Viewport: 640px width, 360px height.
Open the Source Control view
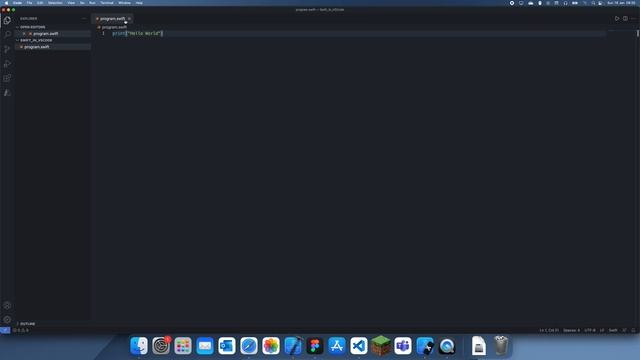[x=7, y=49]
